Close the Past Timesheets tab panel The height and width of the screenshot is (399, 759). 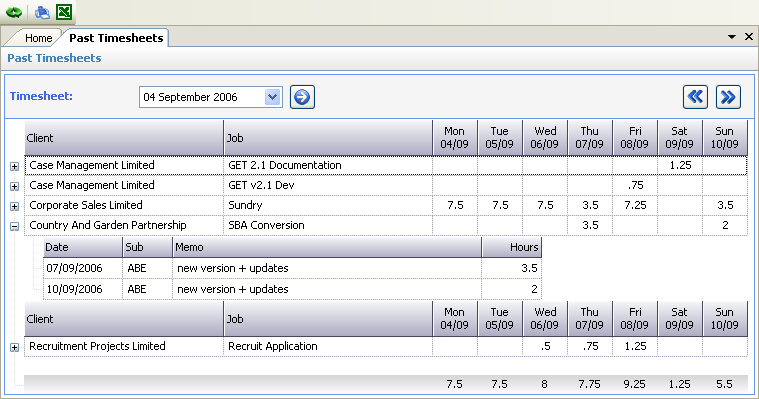tap(748, 37)
